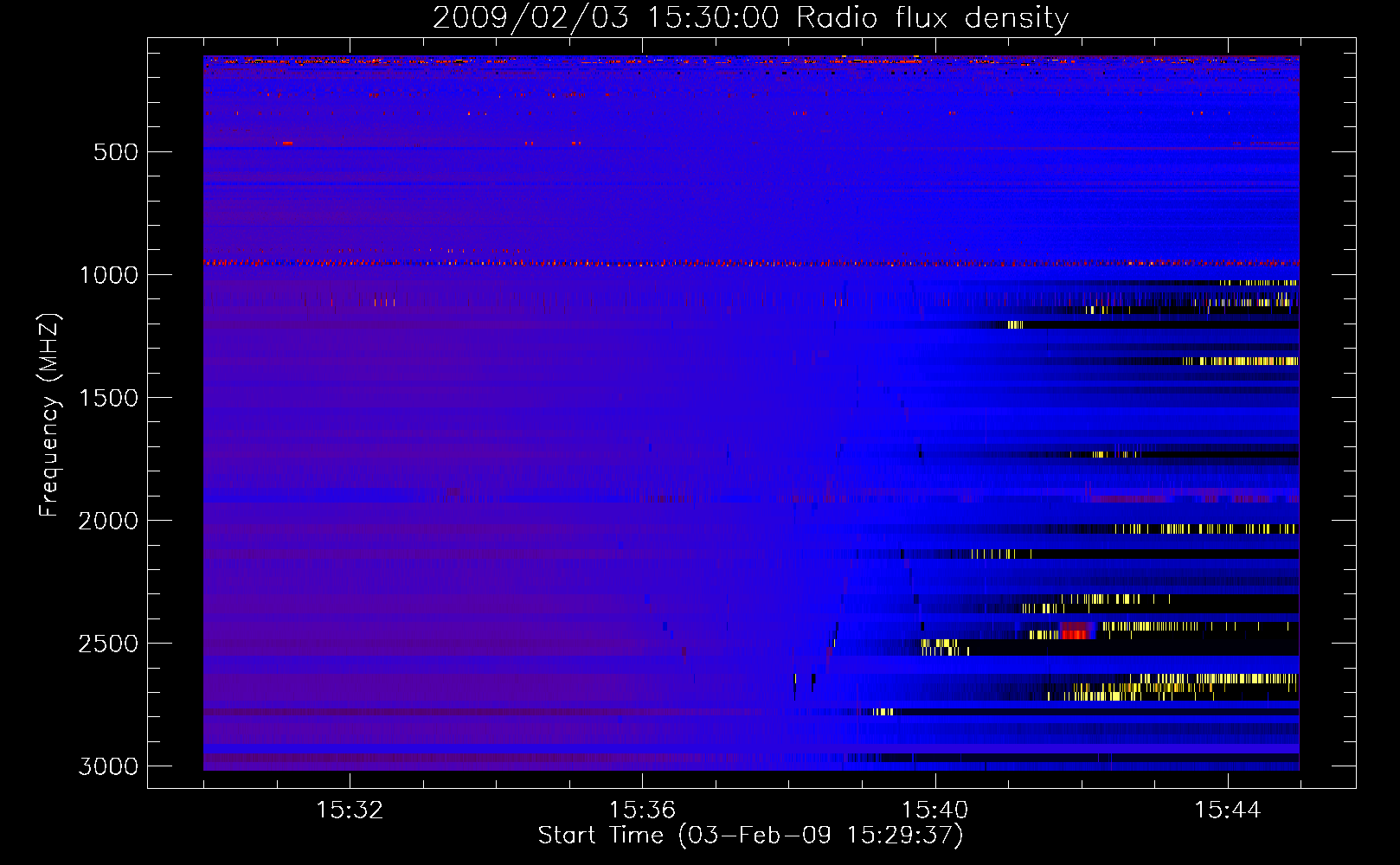Click the 500 frequency tick label
Viewport: 1400px width, 865px height.
[116, 152]
